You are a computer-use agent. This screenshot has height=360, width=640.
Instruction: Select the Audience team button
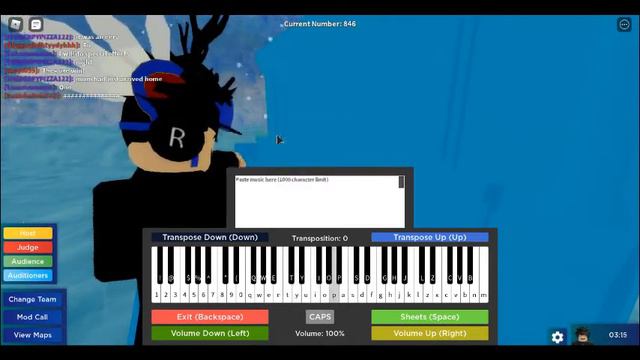coord(28,261)
